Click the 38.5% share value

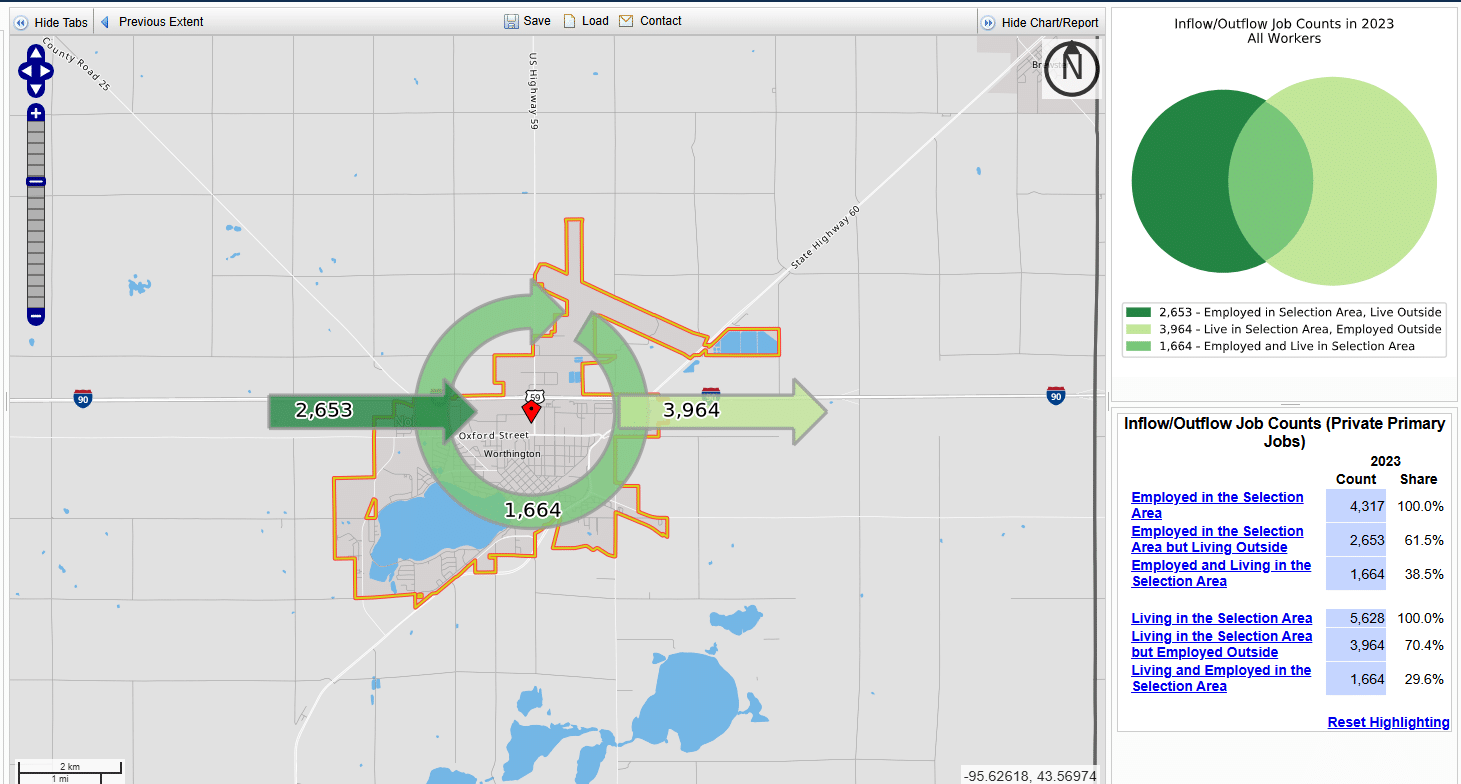coord(1424,574)
